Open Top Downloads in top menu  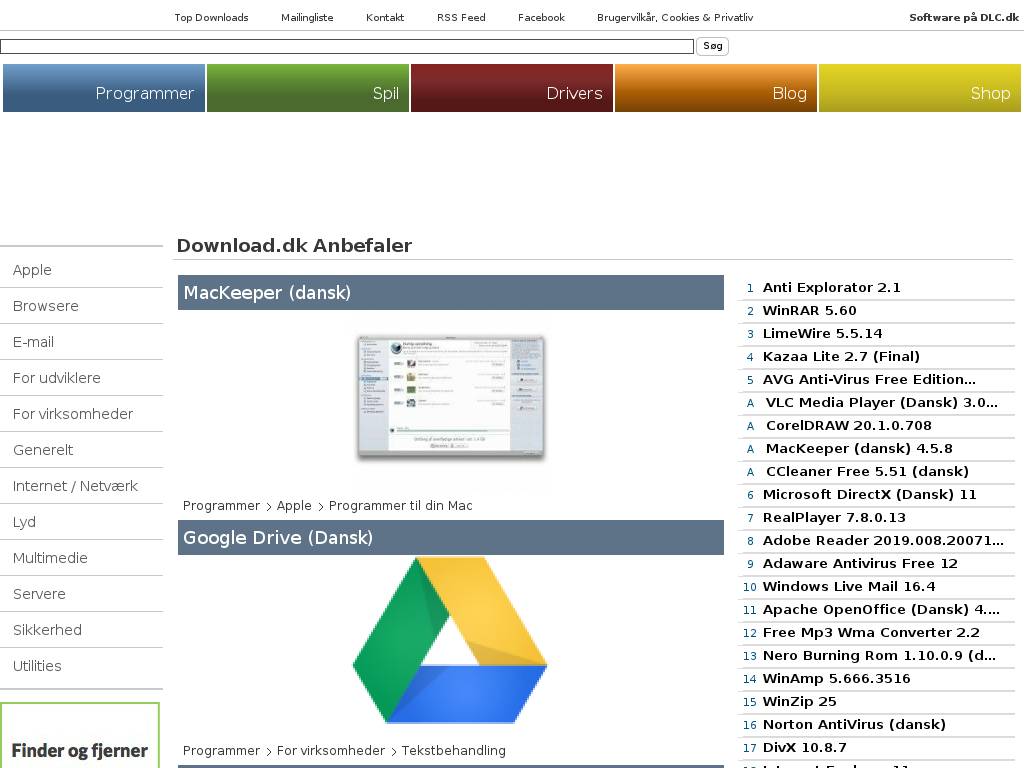[211, 17]
